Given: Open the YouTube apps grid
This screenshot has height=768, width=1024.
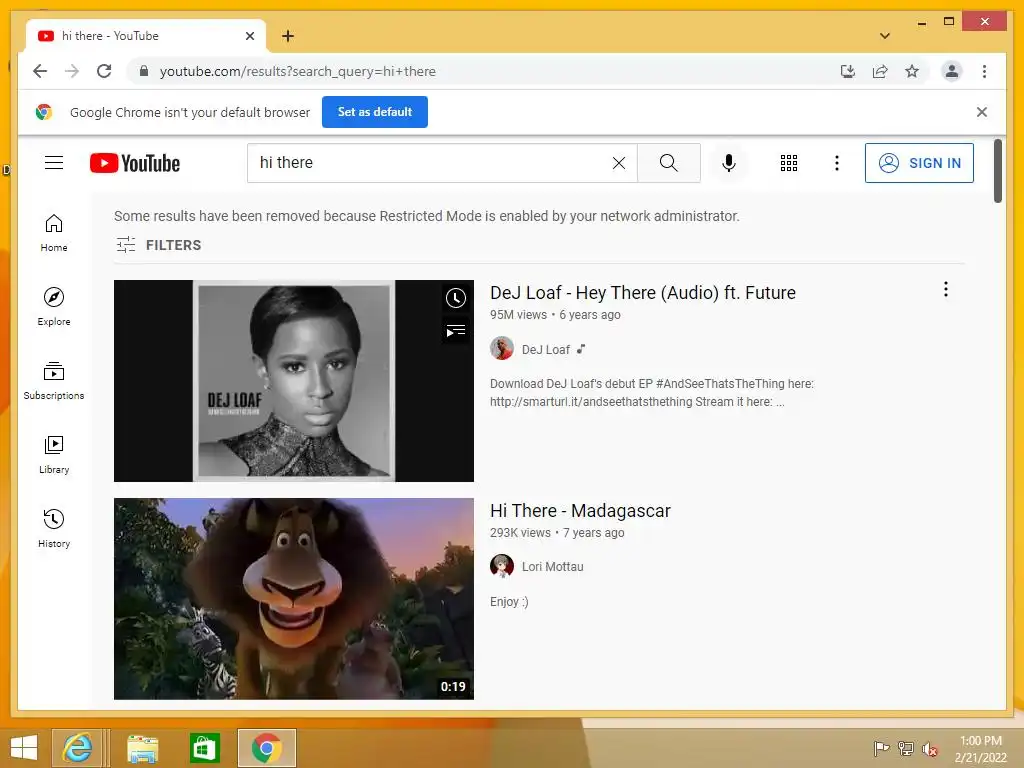Looking at the screenshot, I should point(788,163).
